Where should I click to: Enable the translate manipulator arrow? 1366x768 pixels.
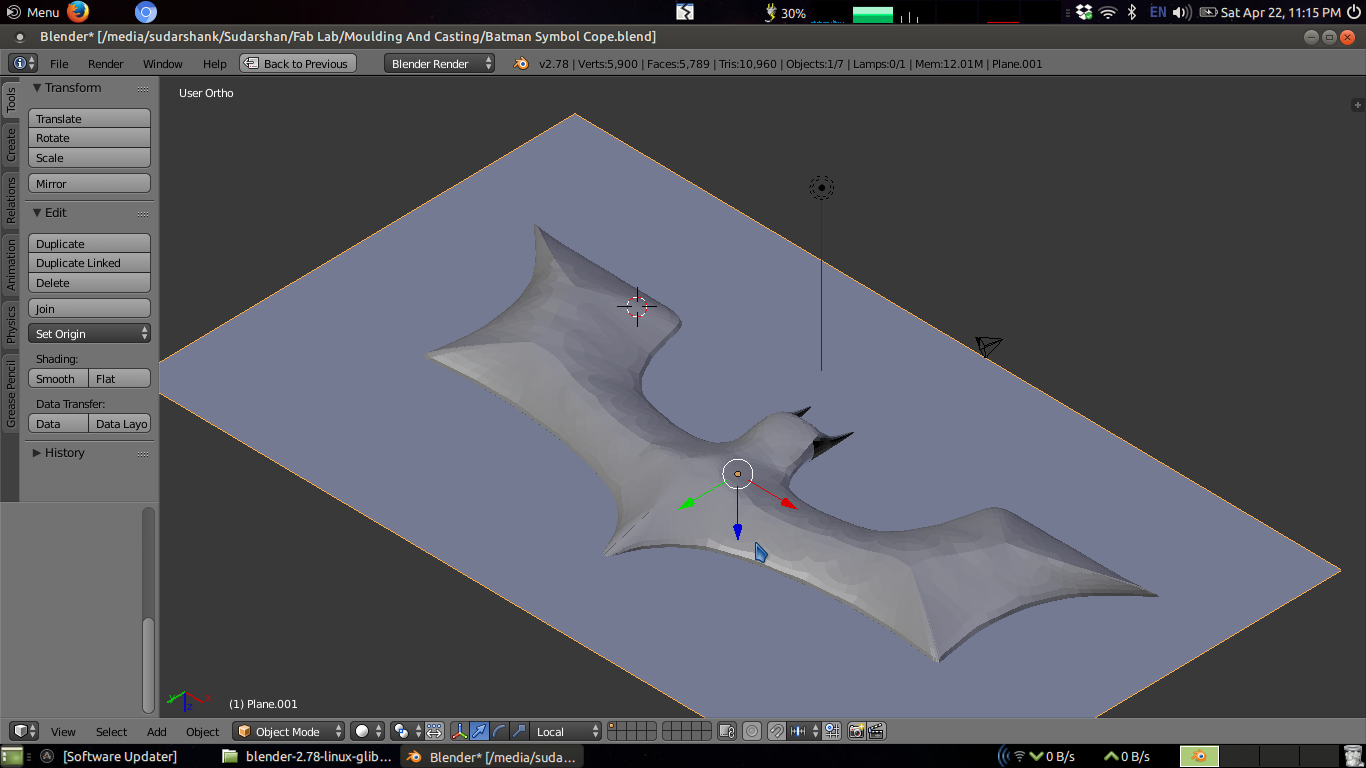click(479, 732)
